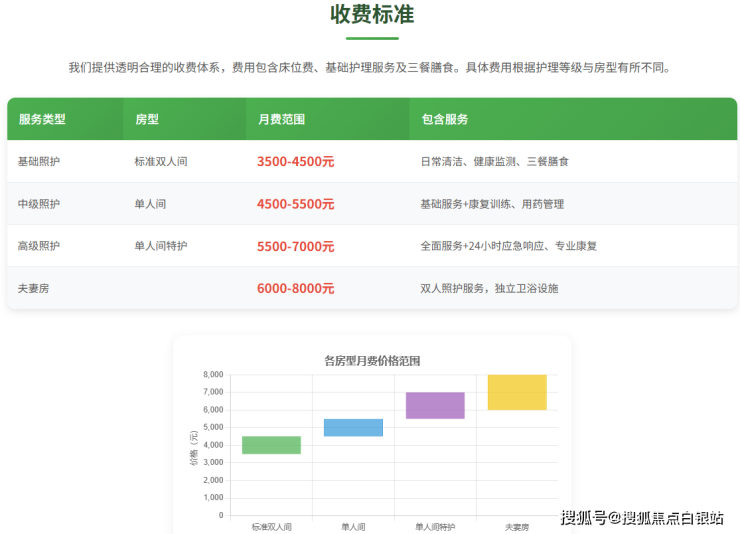Click the 3500-4500元 price text
740x534 pixels.
[x=295, y=161]
